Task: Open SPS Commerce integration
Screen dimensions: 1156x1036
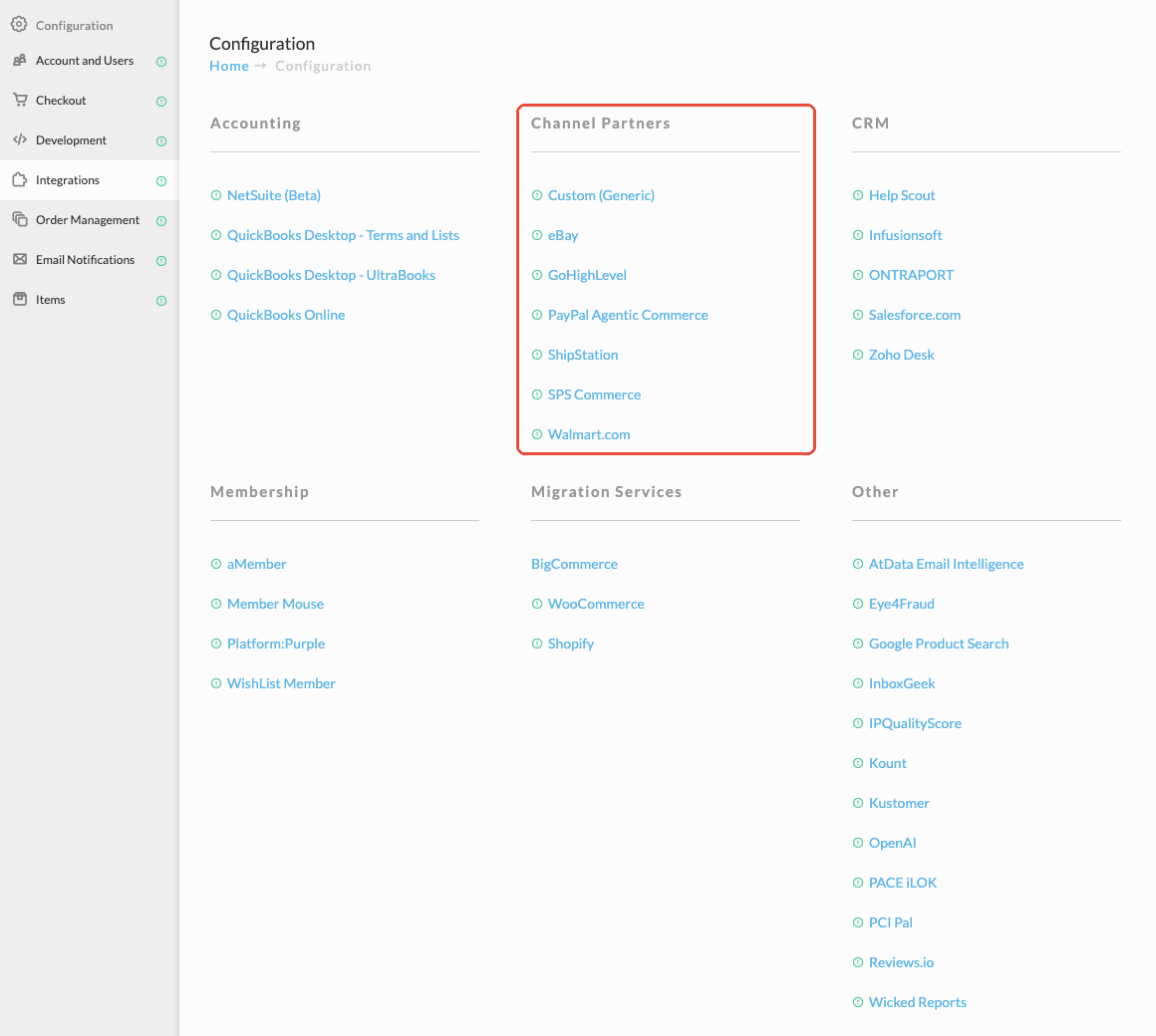Action: tap(594, 394)
